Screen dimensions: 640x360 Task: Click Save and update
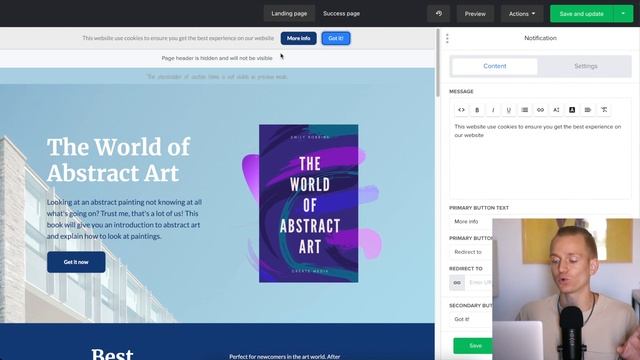581,14
